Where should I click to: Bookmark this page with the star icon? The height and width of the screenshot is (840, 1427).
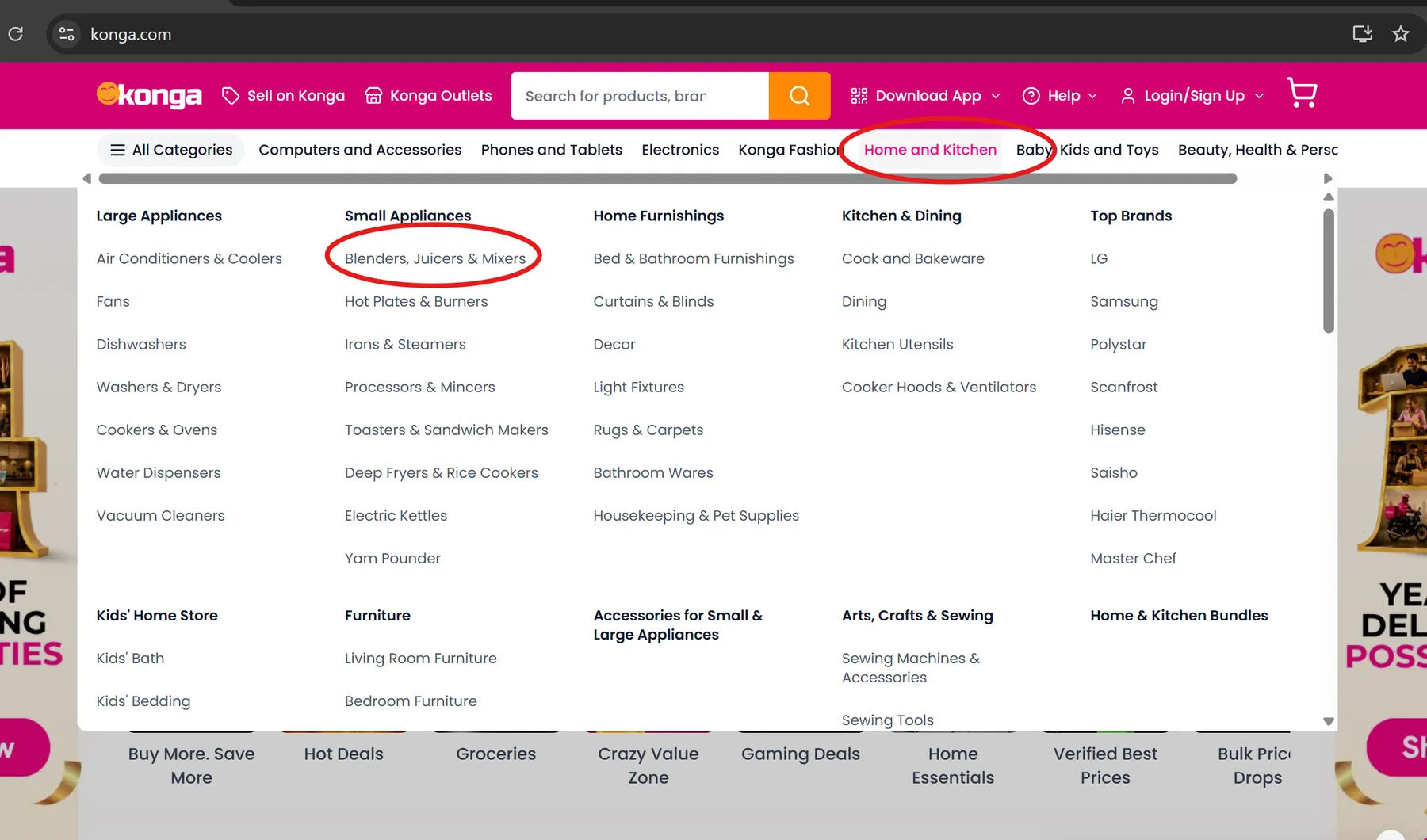(1401, 34)
